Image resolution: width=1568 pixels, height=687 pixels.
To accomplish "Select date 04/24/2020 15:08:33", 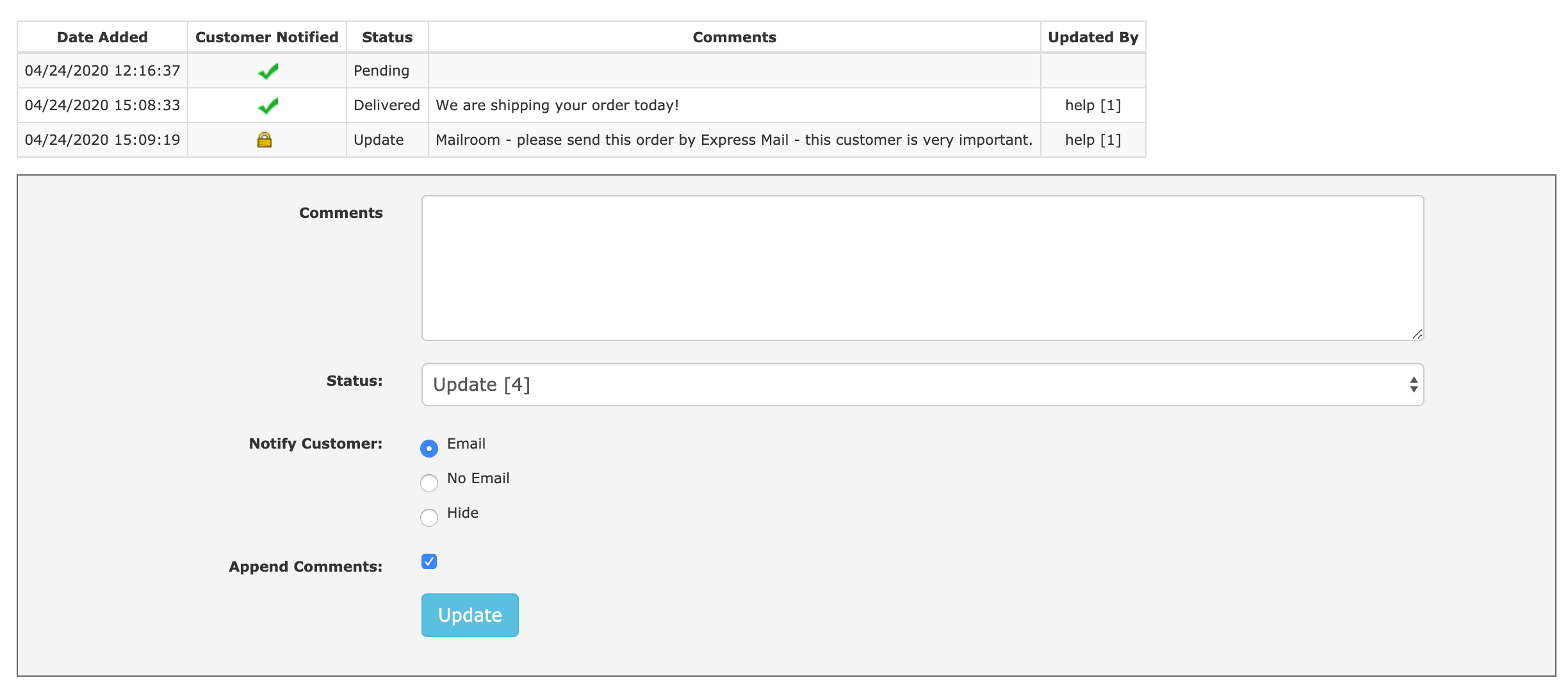I will pos(102,105).
